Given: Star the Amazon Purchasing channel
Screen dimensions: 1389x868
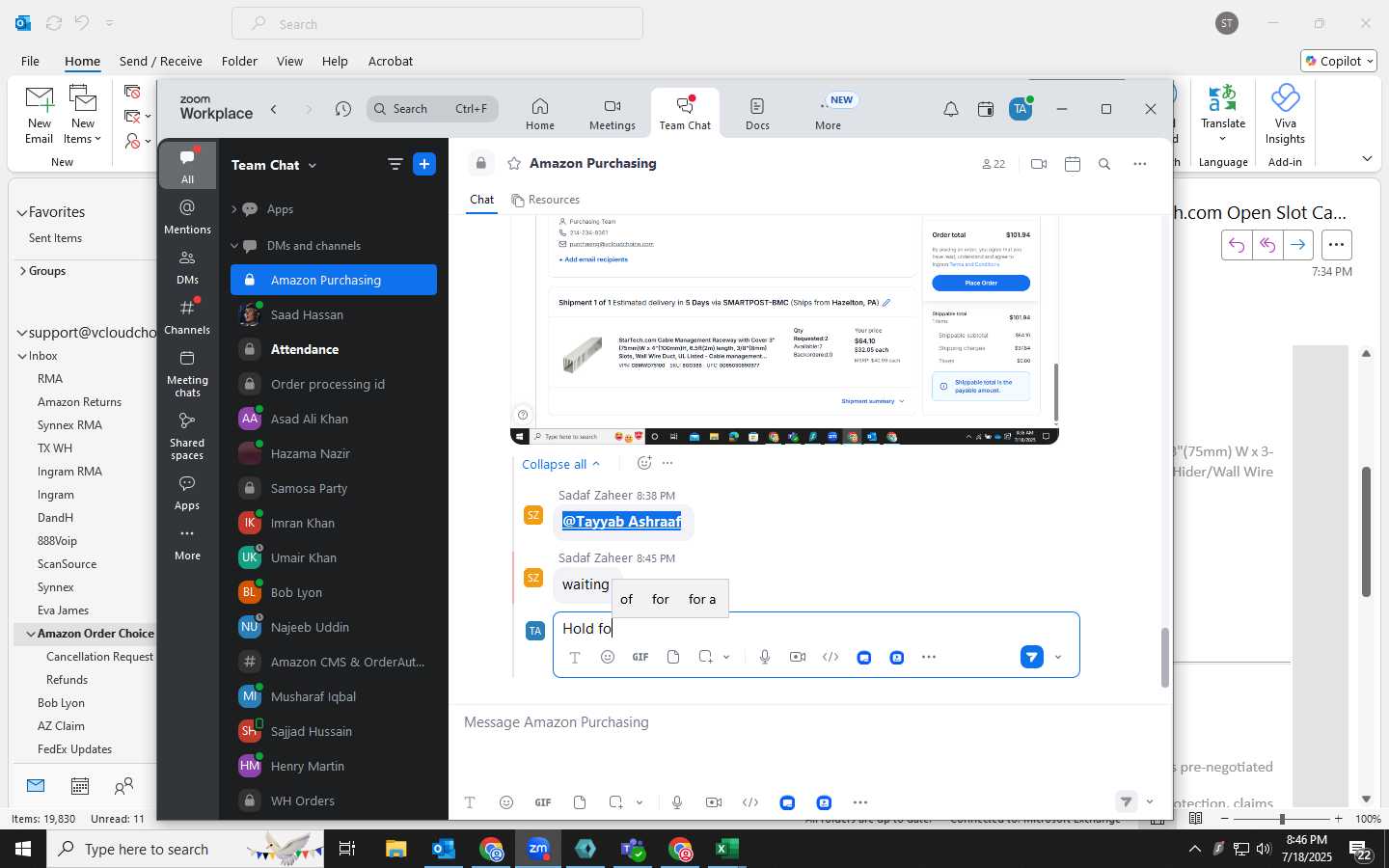Looking at the screenshot, I should click(514, 164).
